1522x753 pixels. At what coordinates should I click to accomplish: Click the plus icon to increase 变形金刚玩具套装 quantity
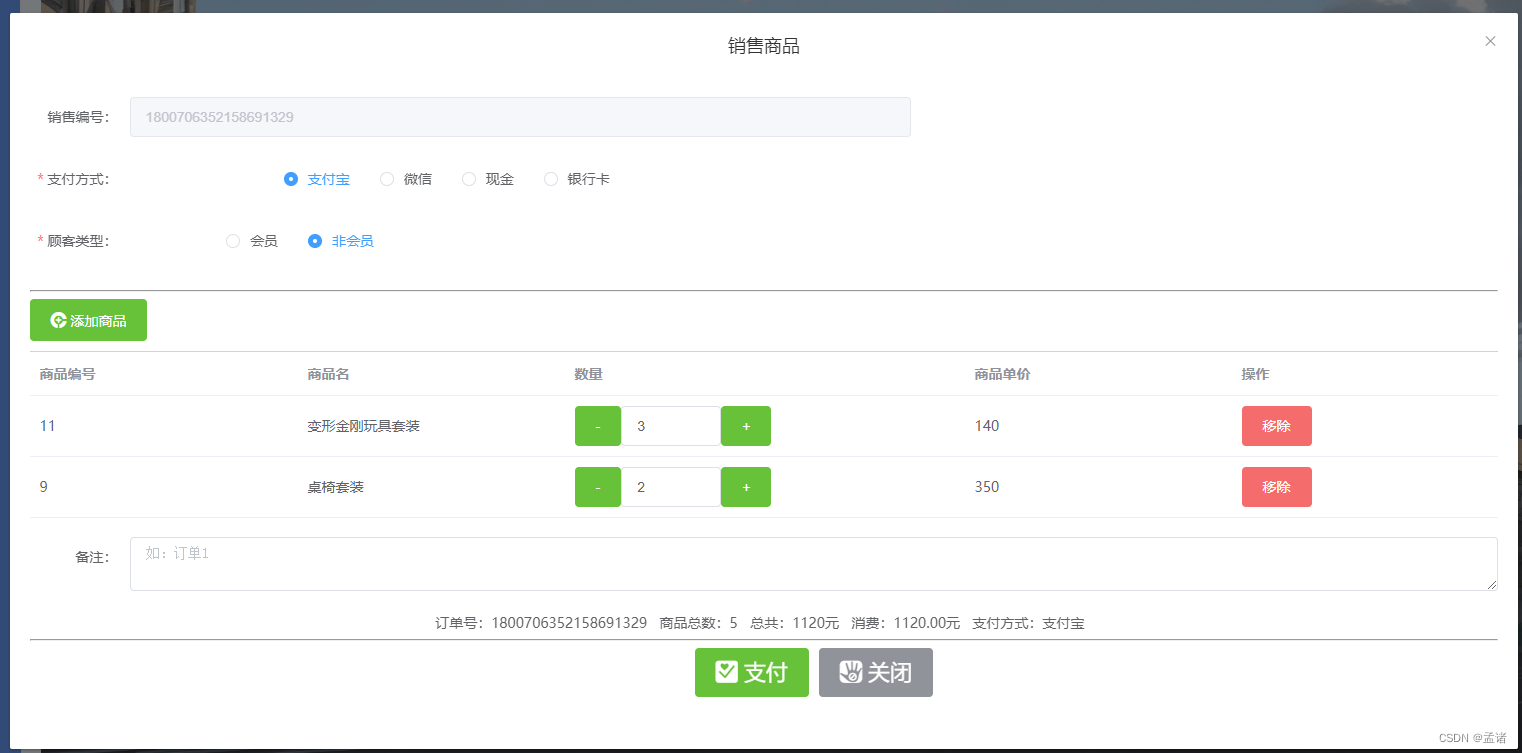(x=745, y=425)
